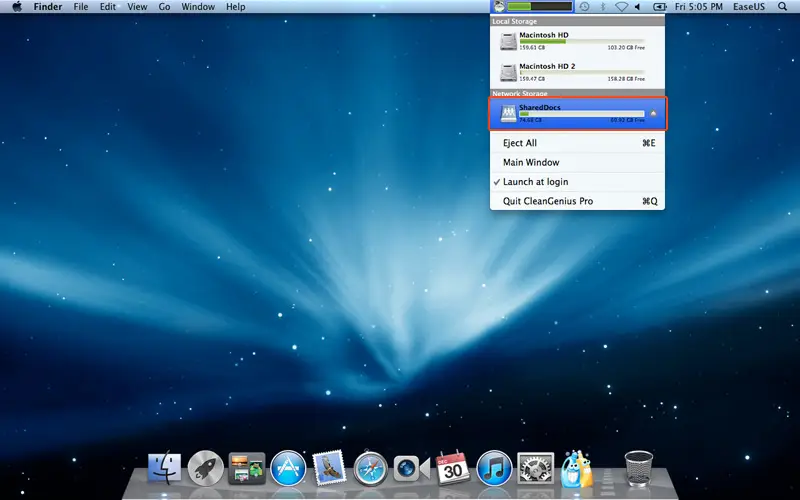The image size is (800, 500).
Task: Eject the SharedDocs network drive
Action: tap(653, 113)
